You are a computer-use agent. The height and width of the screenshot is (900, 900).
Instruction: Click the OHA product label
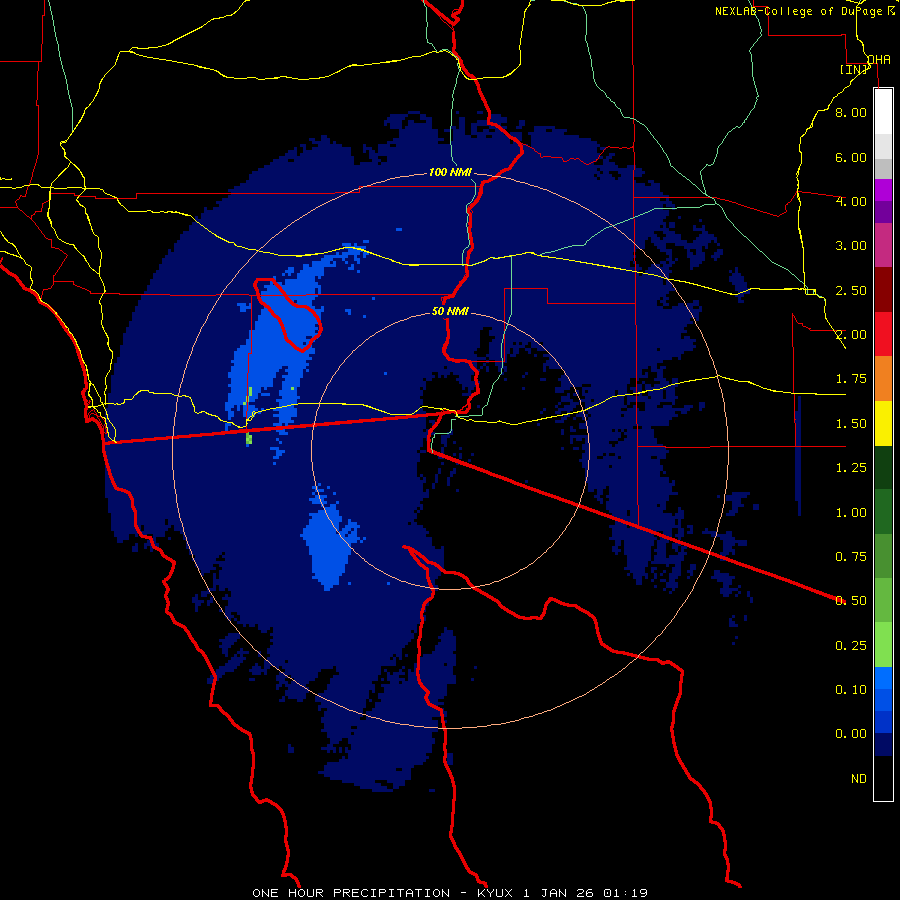[x=879, y=59]
